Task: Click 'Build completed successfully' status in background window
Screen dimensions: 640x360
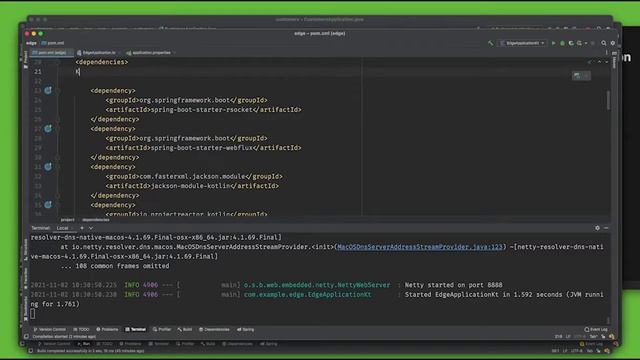Action: tap(90, 351)
